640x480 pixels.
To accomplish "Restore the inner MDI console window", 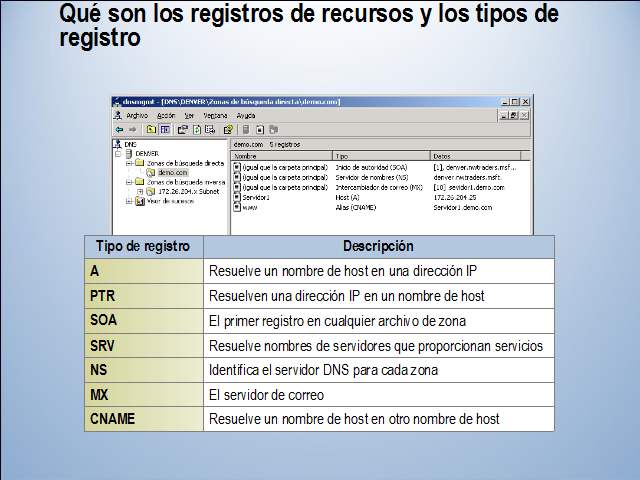I will (x=514, y=116).
